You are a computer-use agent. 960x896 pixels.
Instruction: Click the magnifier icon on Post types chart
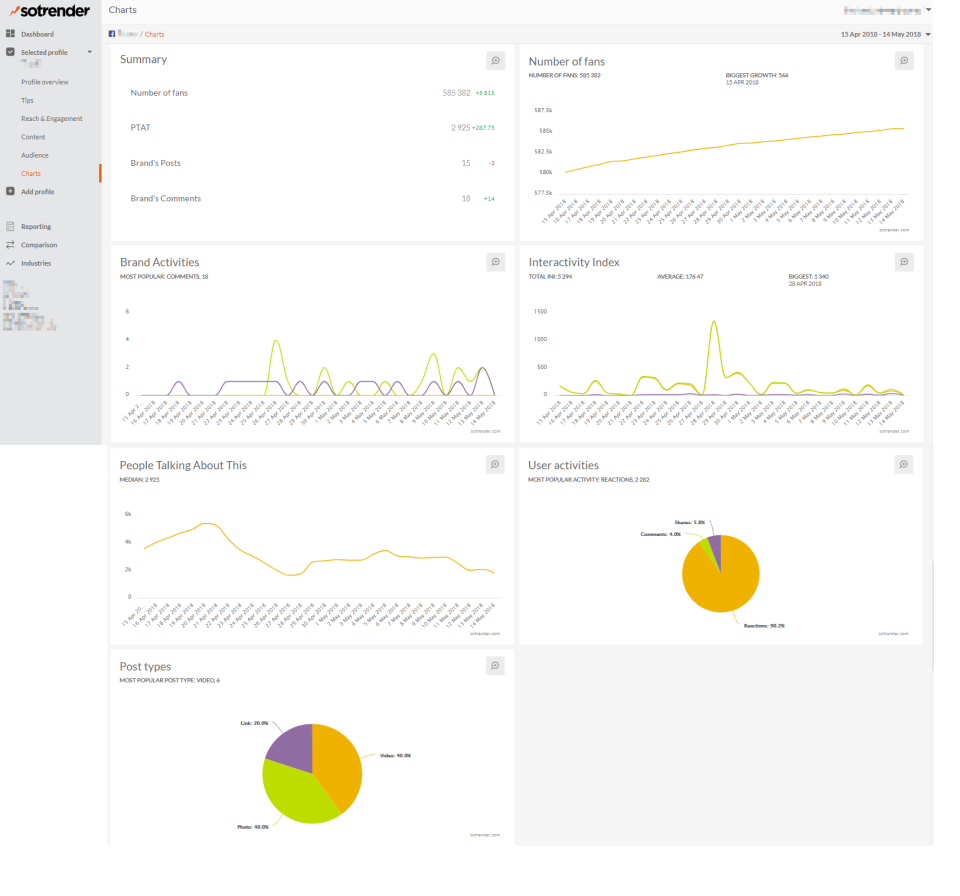(495, 665)
